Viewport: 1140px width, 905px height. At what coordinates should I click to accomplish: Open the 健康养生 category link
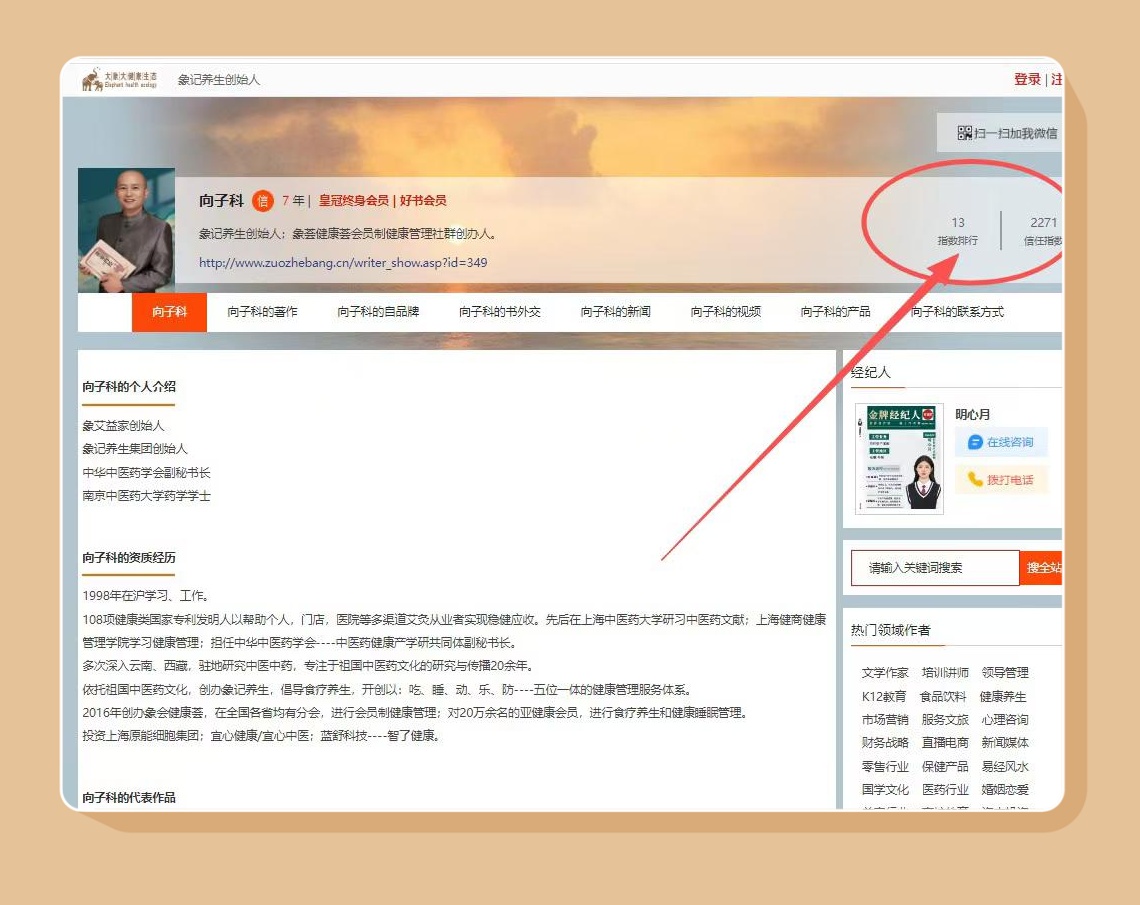(x=1003, y=696)
